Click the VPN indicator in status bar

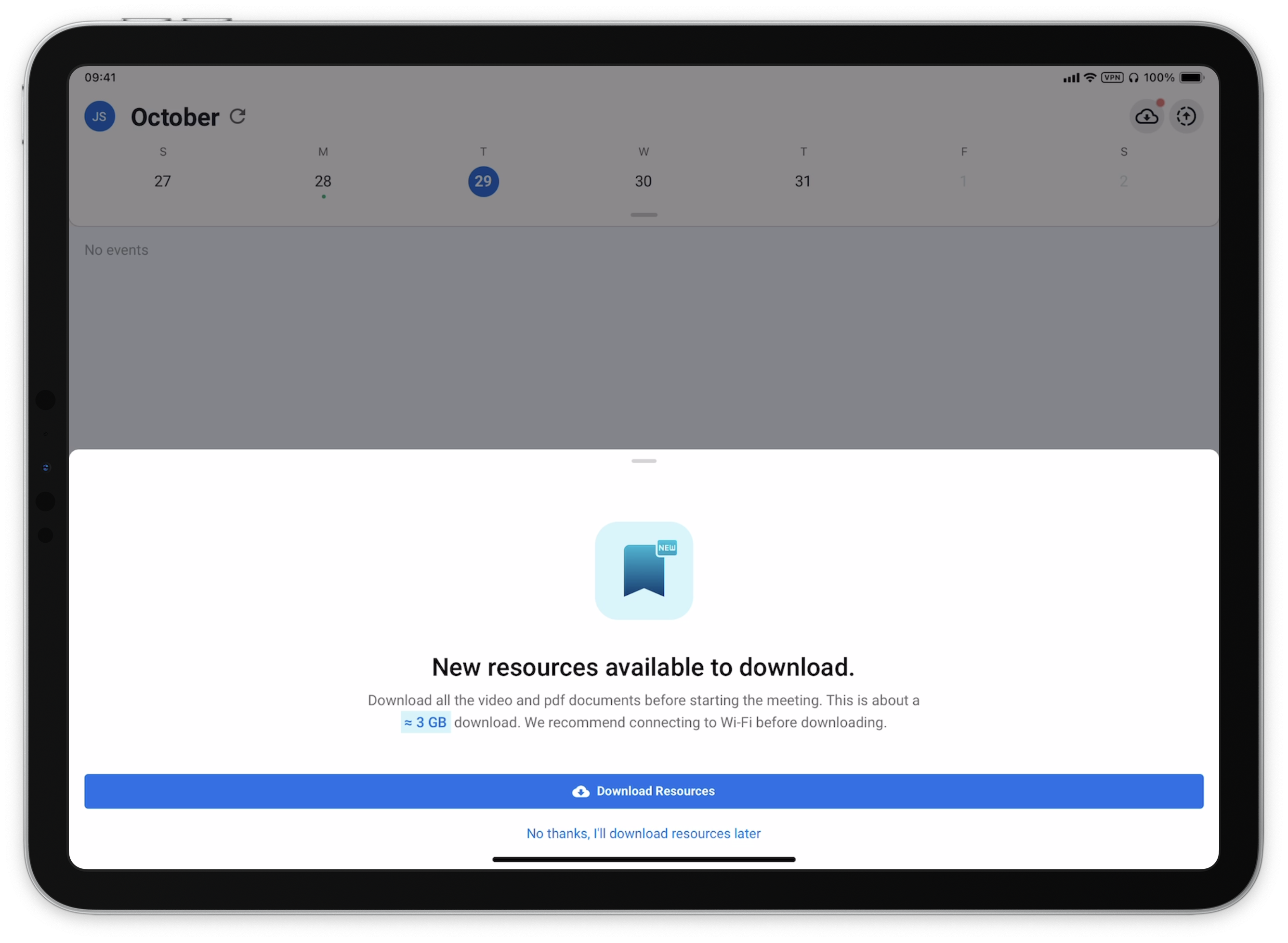[1112, 78]
